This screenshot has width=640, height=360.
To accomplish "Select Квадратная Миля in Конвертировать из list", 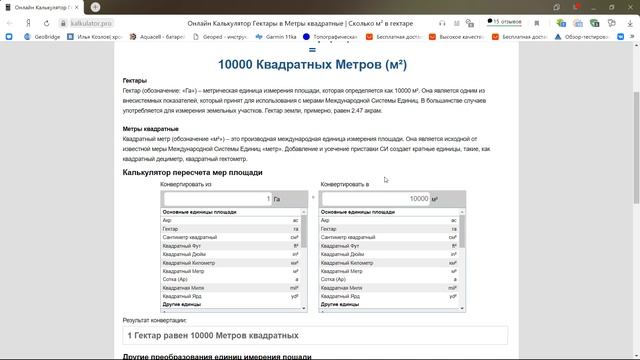I will (x=231, y=288).
